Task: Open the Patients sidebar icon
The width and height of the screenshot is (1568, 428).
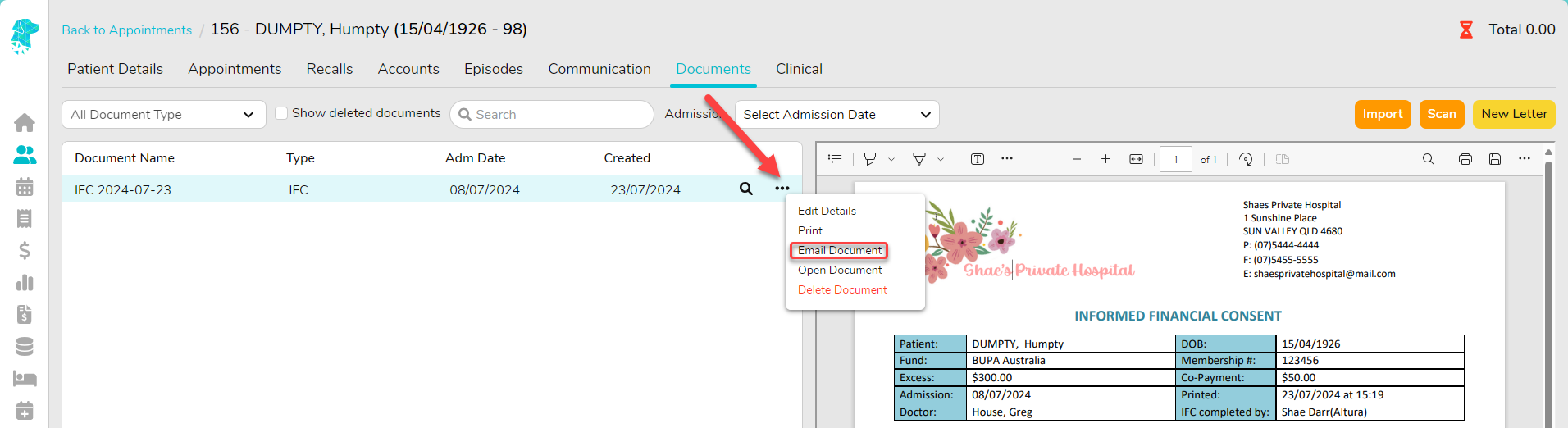Action: 25,155
